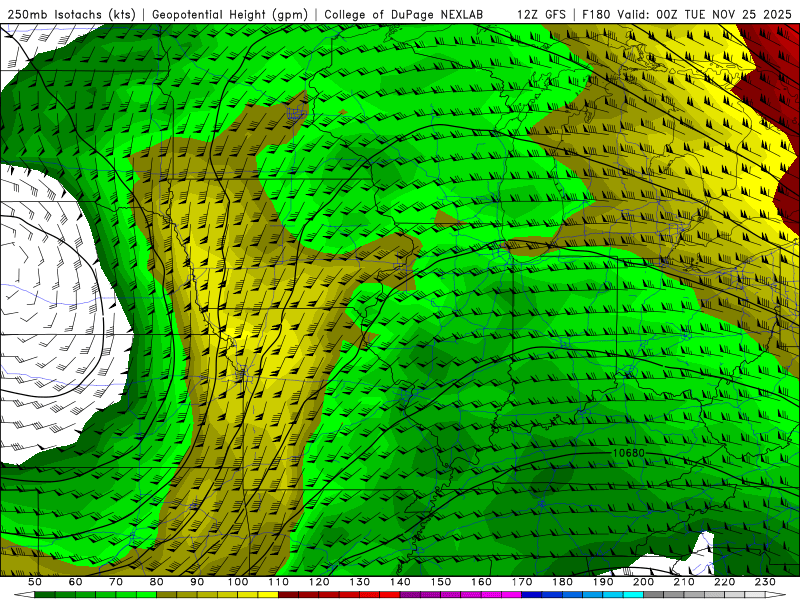The image size is (800, 600).
Task: Pick the bright green swatch between 70 and 80
Action: (x=146, y=595)
